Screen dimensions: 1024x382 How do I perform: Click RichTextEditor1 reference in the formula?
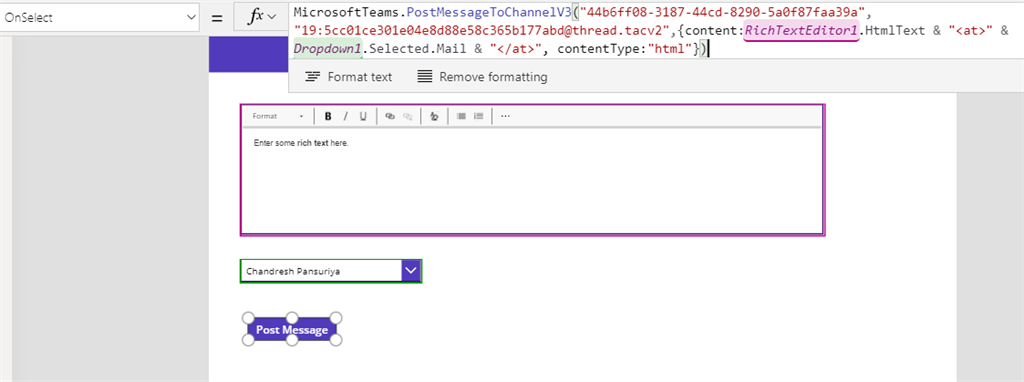(x=800, y=30)
